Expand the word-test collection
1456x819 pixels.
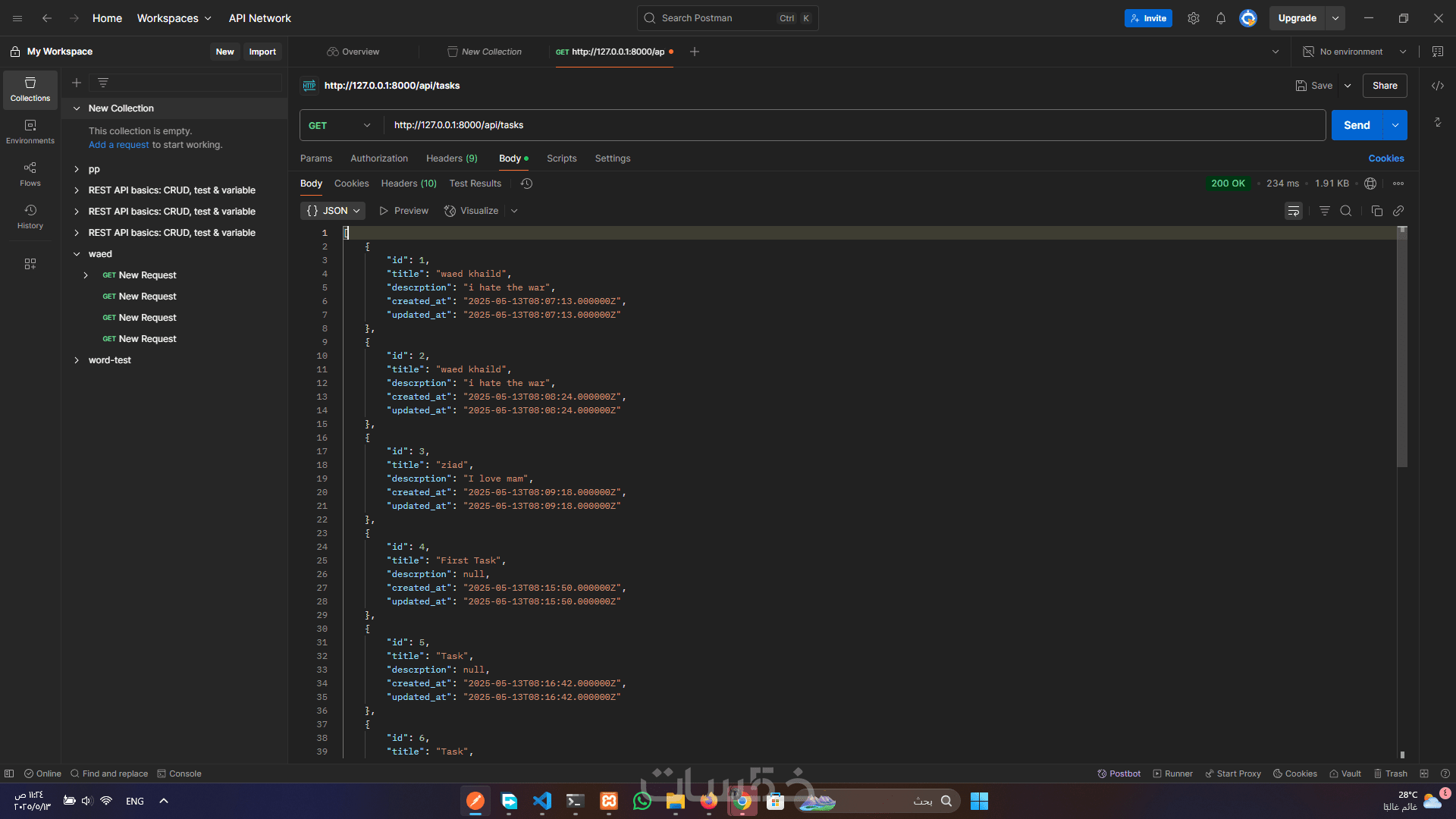[77, 360]
